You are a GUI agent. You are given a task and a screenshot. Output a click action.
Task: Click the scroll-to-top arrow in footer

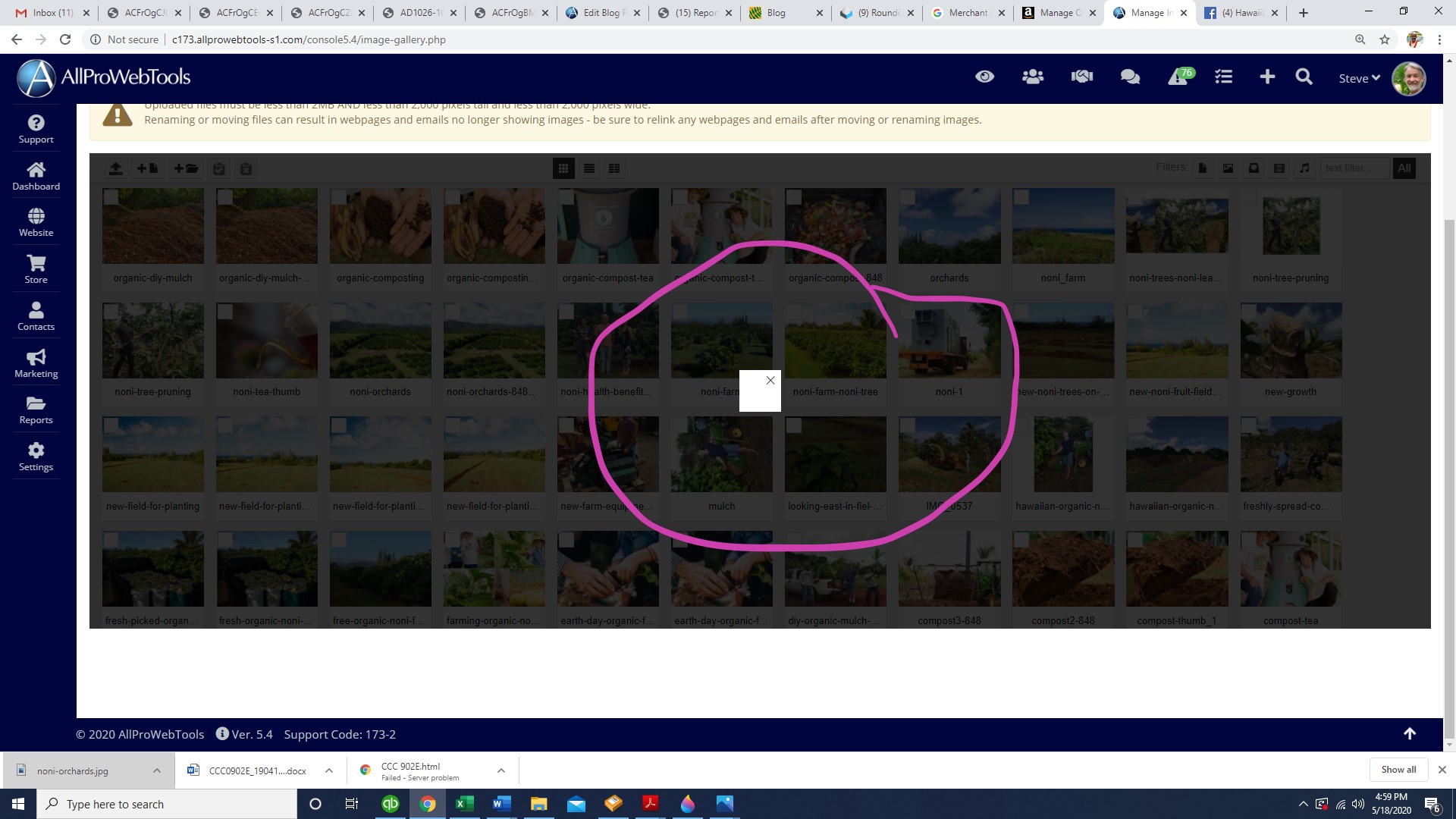tap(1410, 733)
